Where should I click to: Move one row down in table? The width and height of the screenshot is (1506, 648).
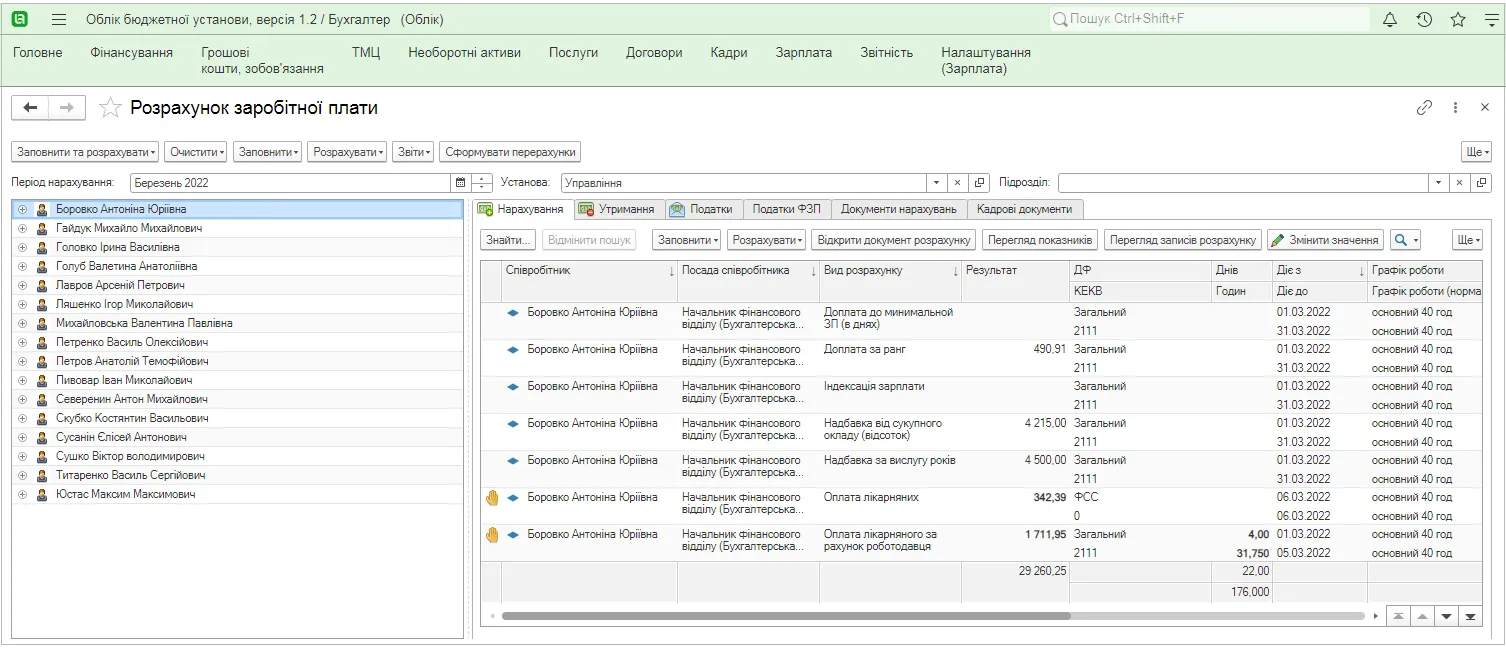[x=1446, y=616]
